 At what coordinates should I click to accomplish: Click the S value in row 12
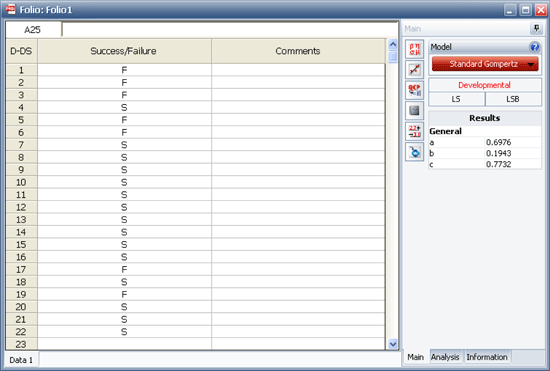pyautogui.click(x=124, y=207)
